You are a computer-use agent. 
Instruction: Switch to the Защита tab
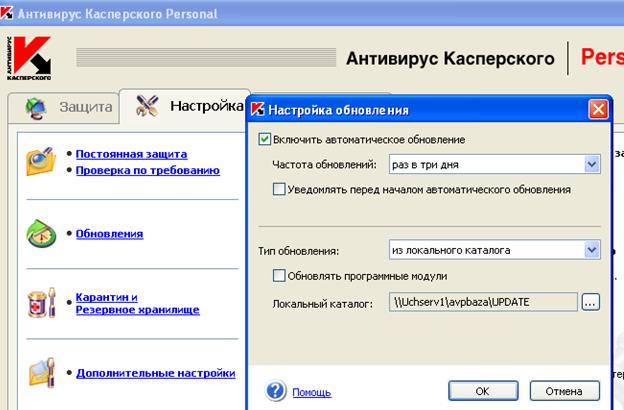(x=64, y=107)
